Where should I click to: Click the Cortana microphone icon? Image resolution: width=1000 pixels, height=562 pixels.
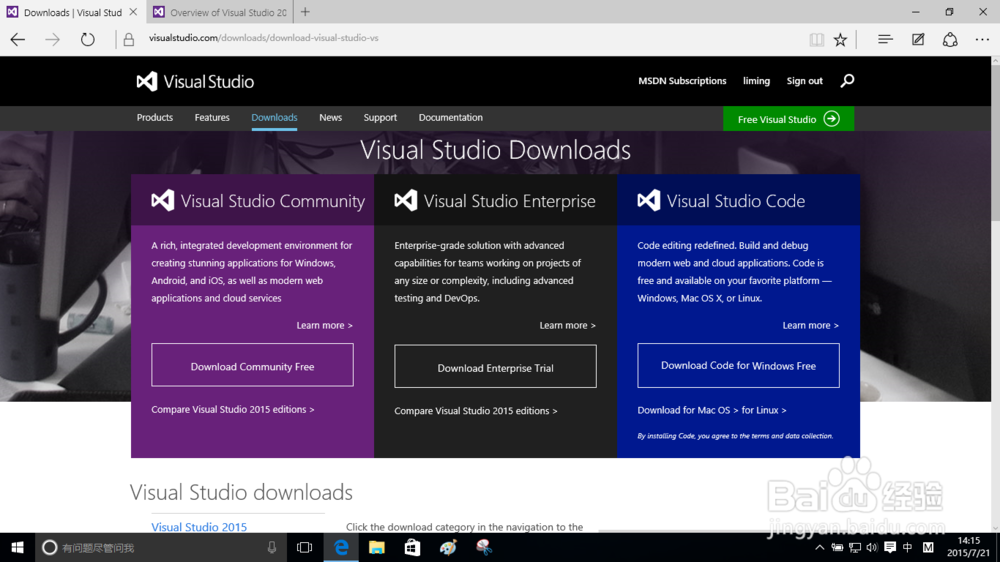[272, 548]
